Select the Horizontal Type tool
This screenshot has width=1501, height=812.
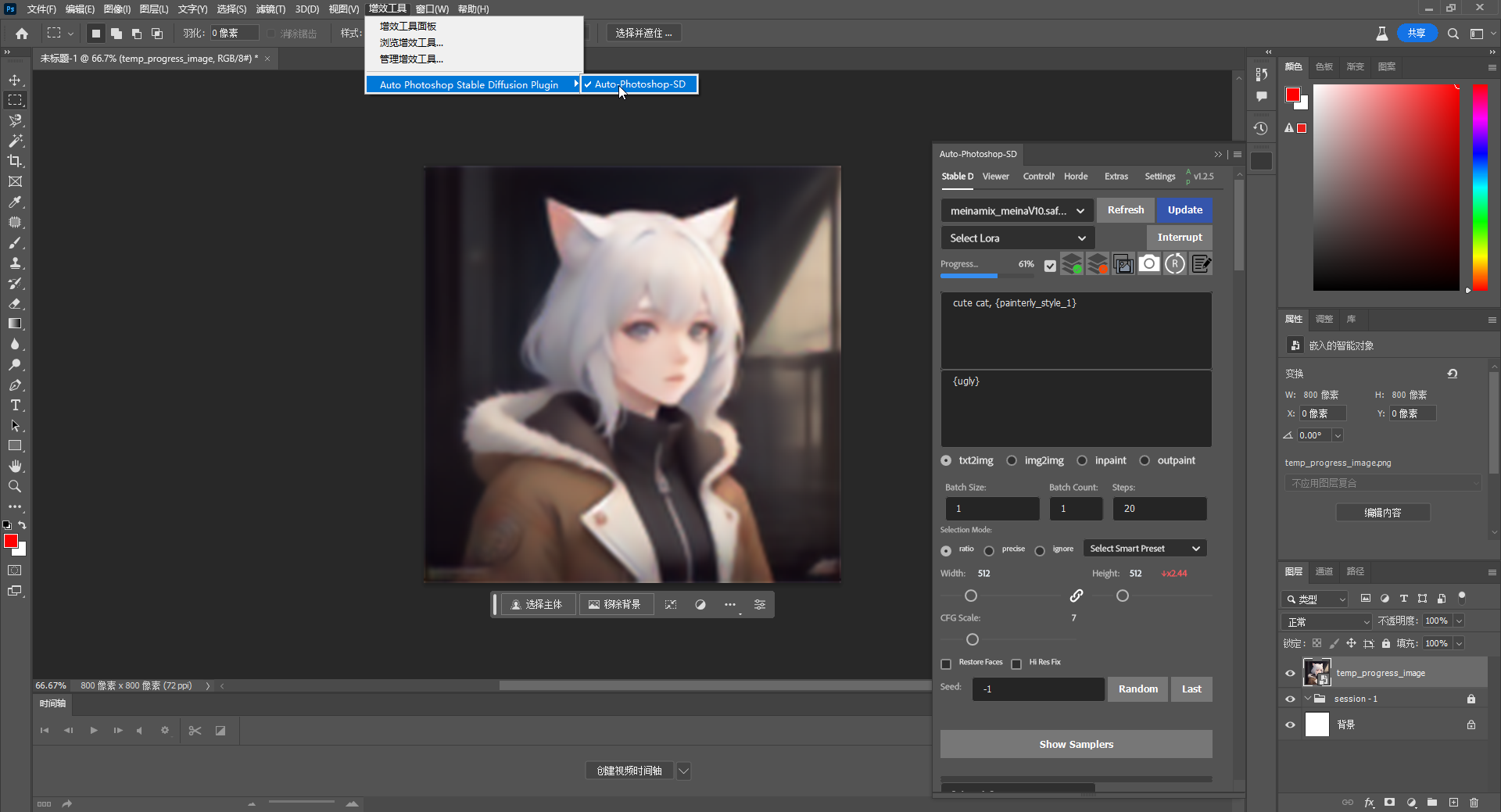pyautogui.click(x=15, y=405)
